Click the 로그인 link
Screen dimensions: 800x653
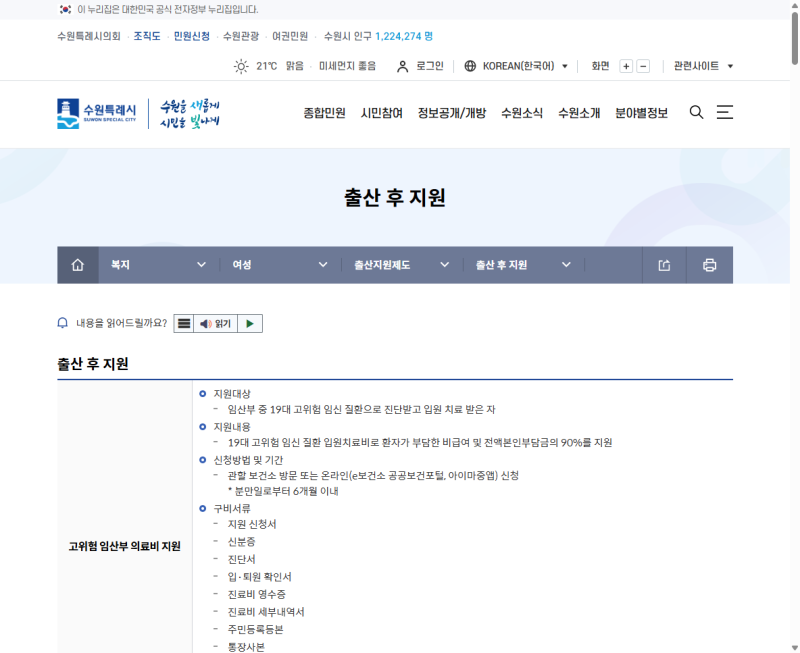[x=430, y=66]
